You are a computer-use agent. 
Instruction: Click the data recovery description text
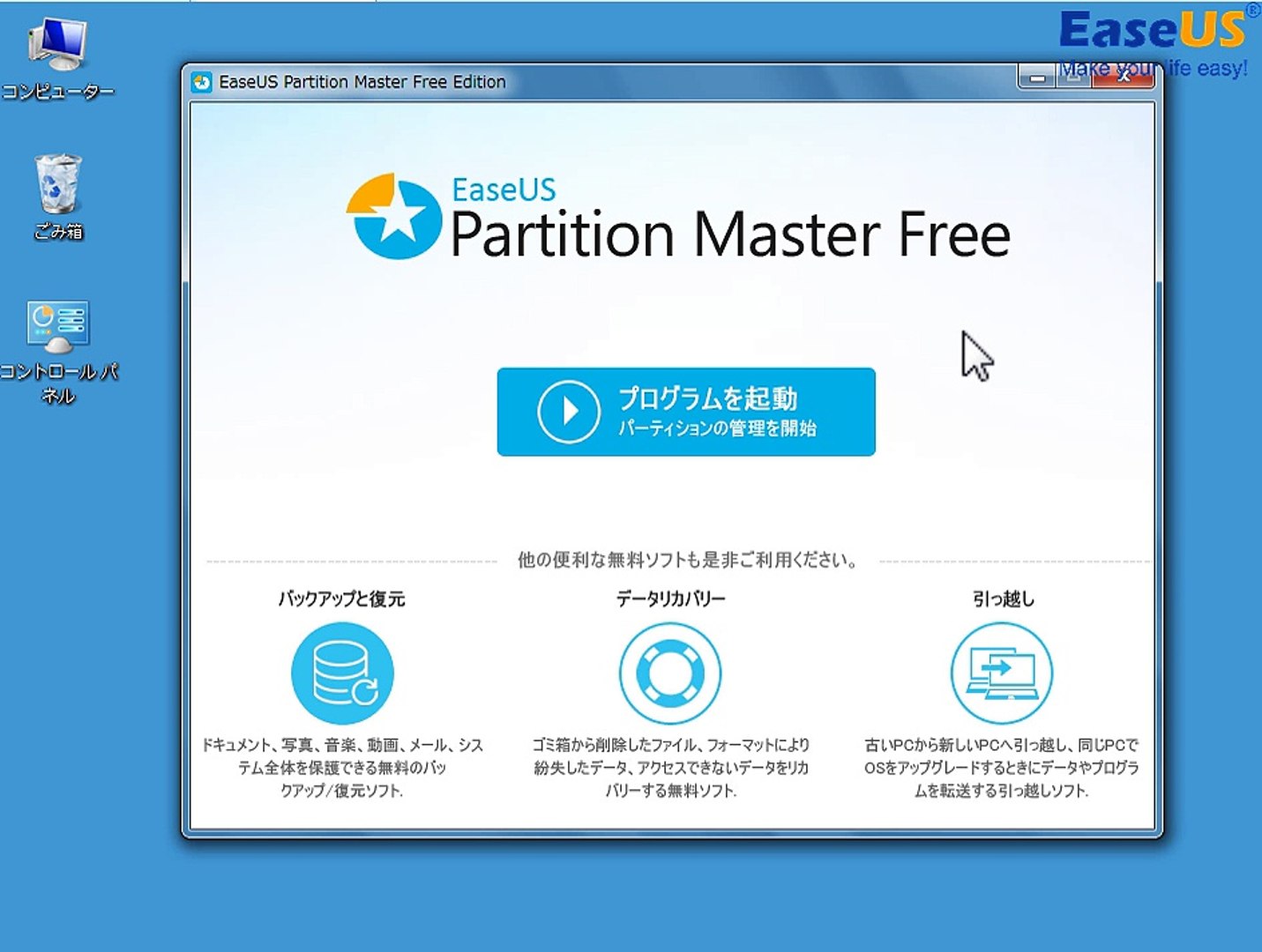pyautogui.click(x=671, y=768)
